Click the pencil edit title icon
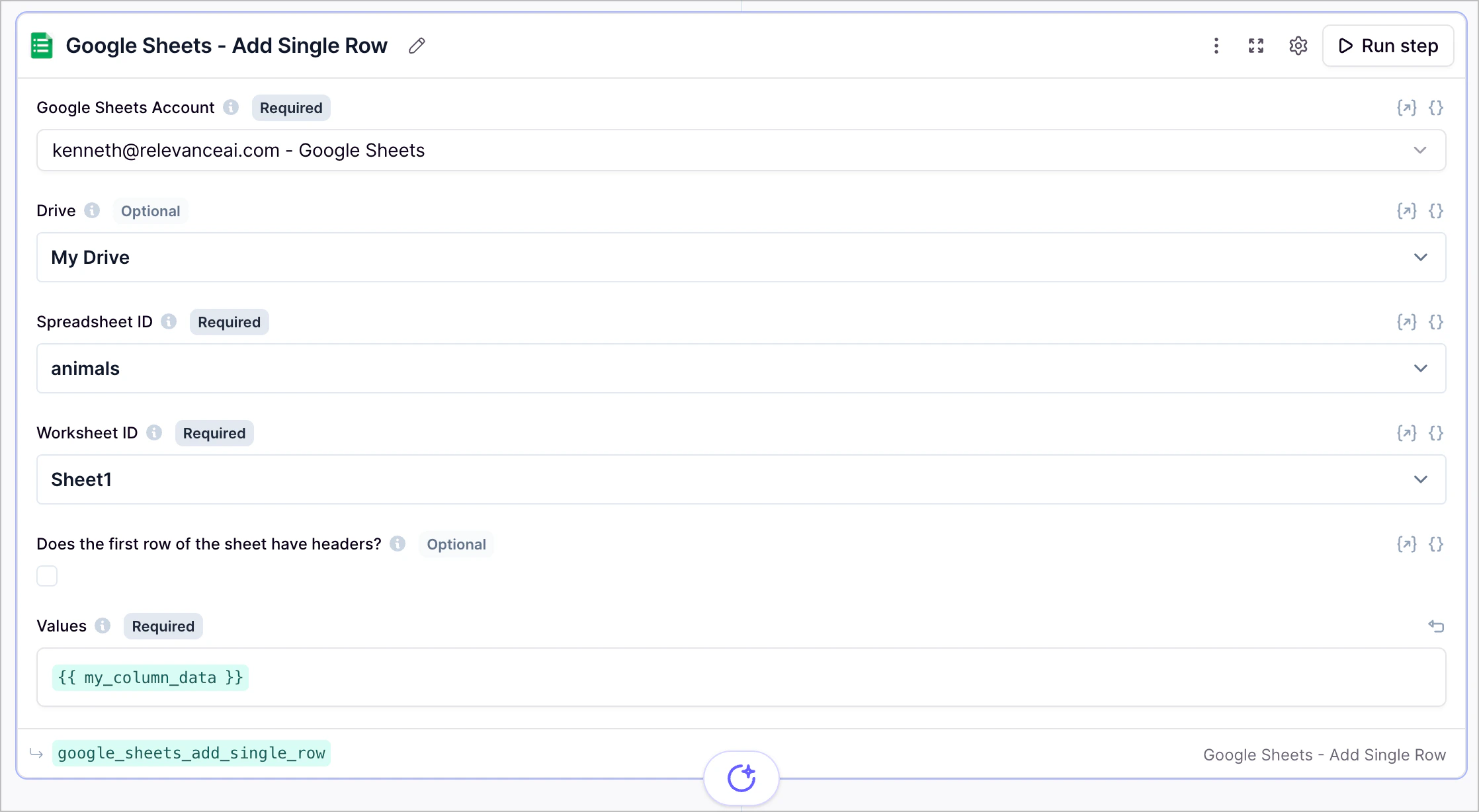The height and width of the screenshot is (812, 1479). click(417, 46)
